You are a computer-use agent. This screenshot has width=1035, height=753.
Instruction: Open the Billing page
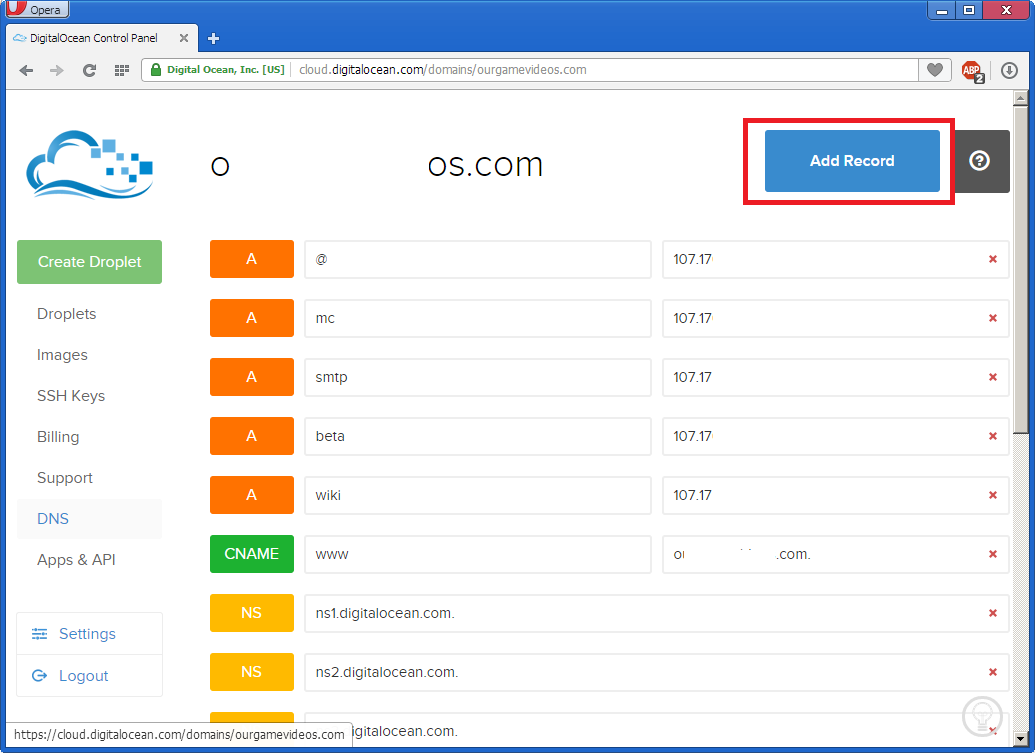58,437
